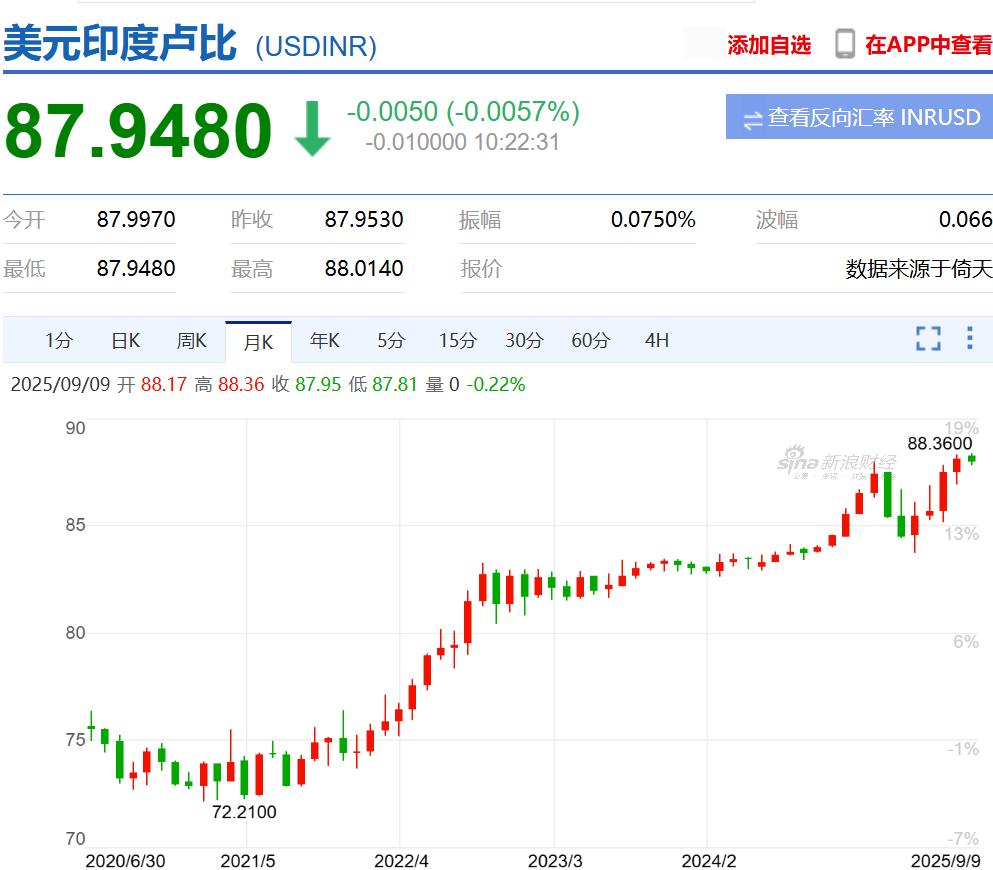Click the mobile phone APP icon

tap(845, 44)
